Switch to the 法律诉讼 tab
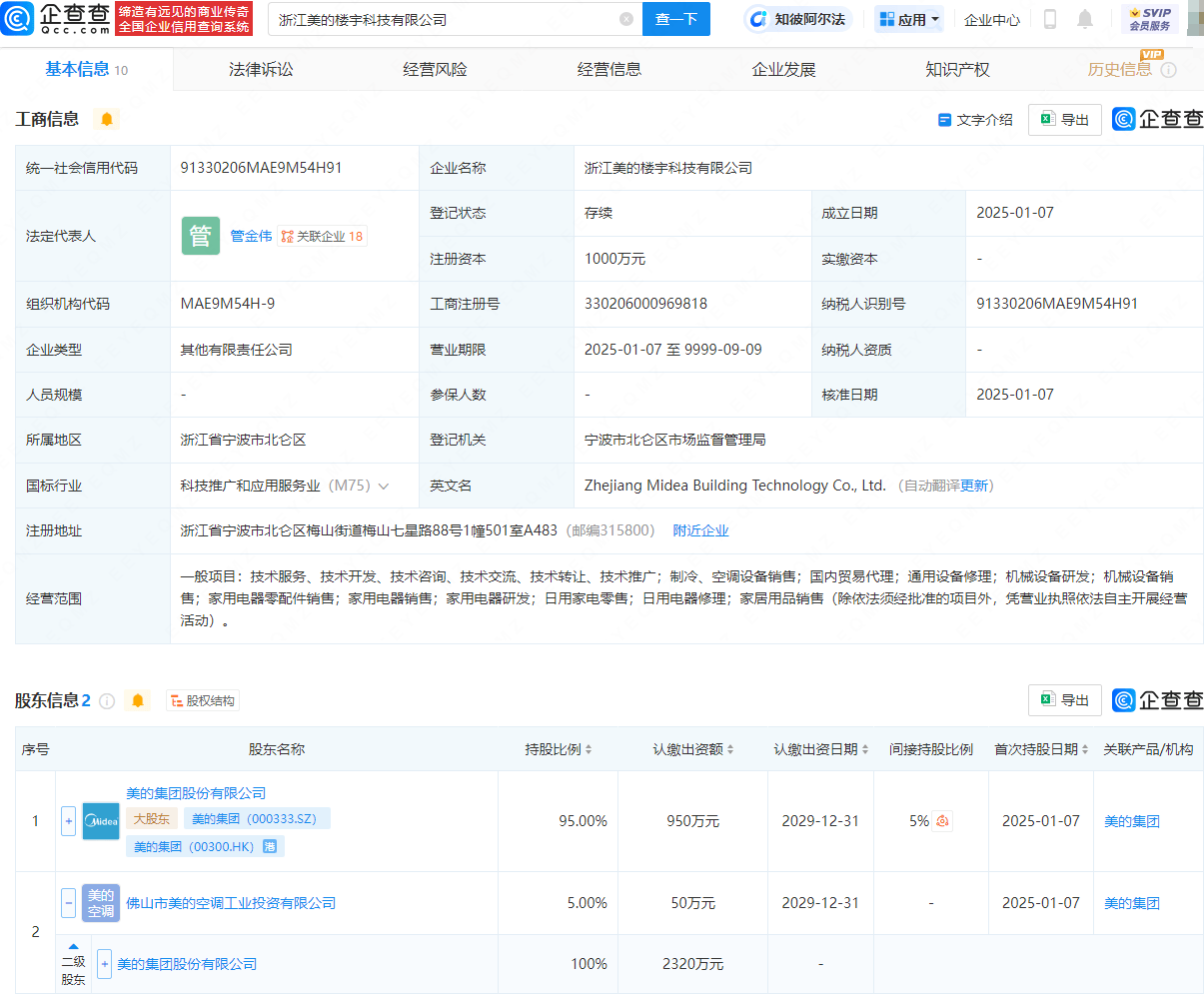1204x994 pixels. point(261,69)
